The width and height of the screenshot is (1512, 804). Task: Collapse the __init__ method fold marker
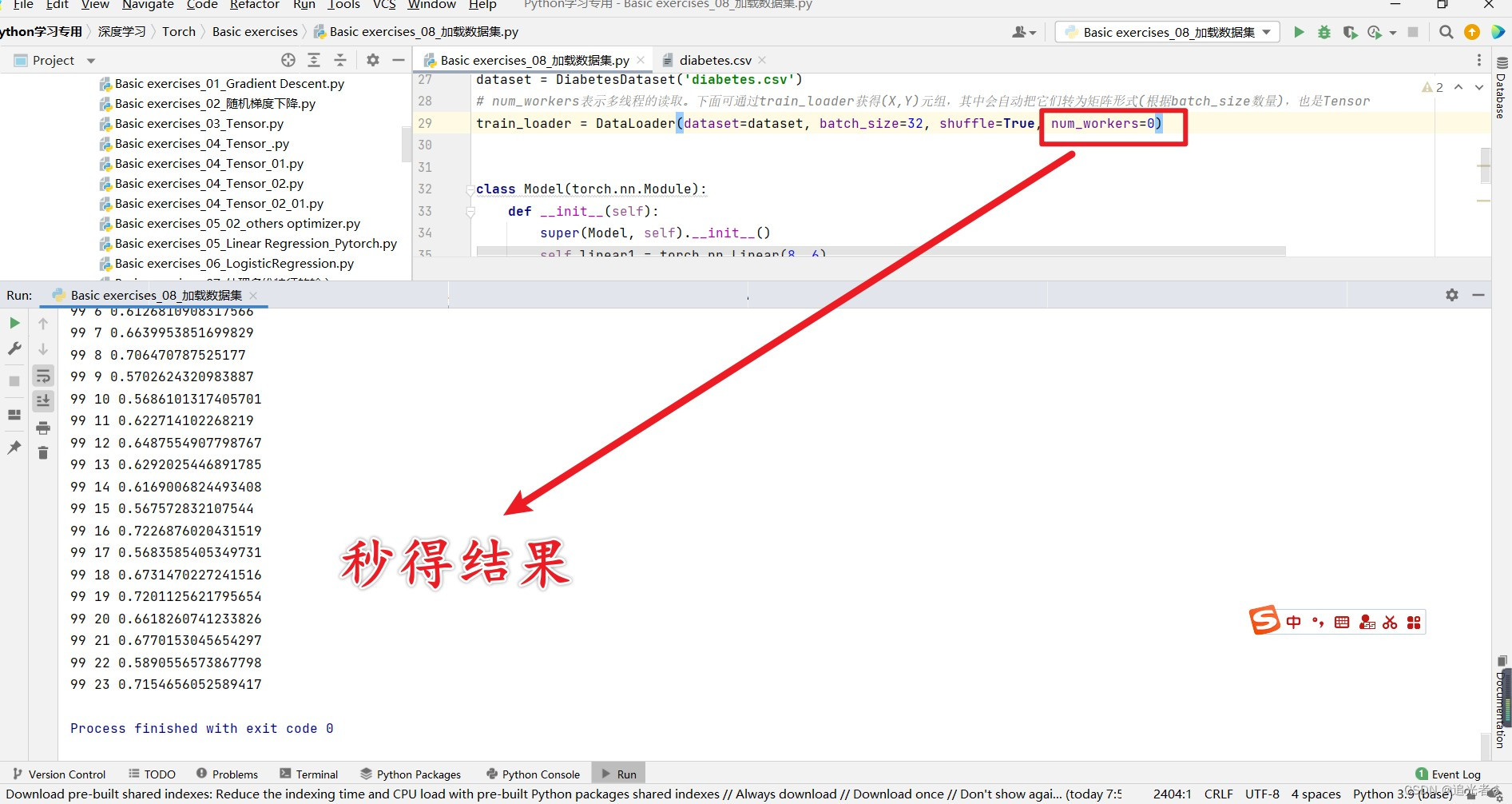click(470, 212)
